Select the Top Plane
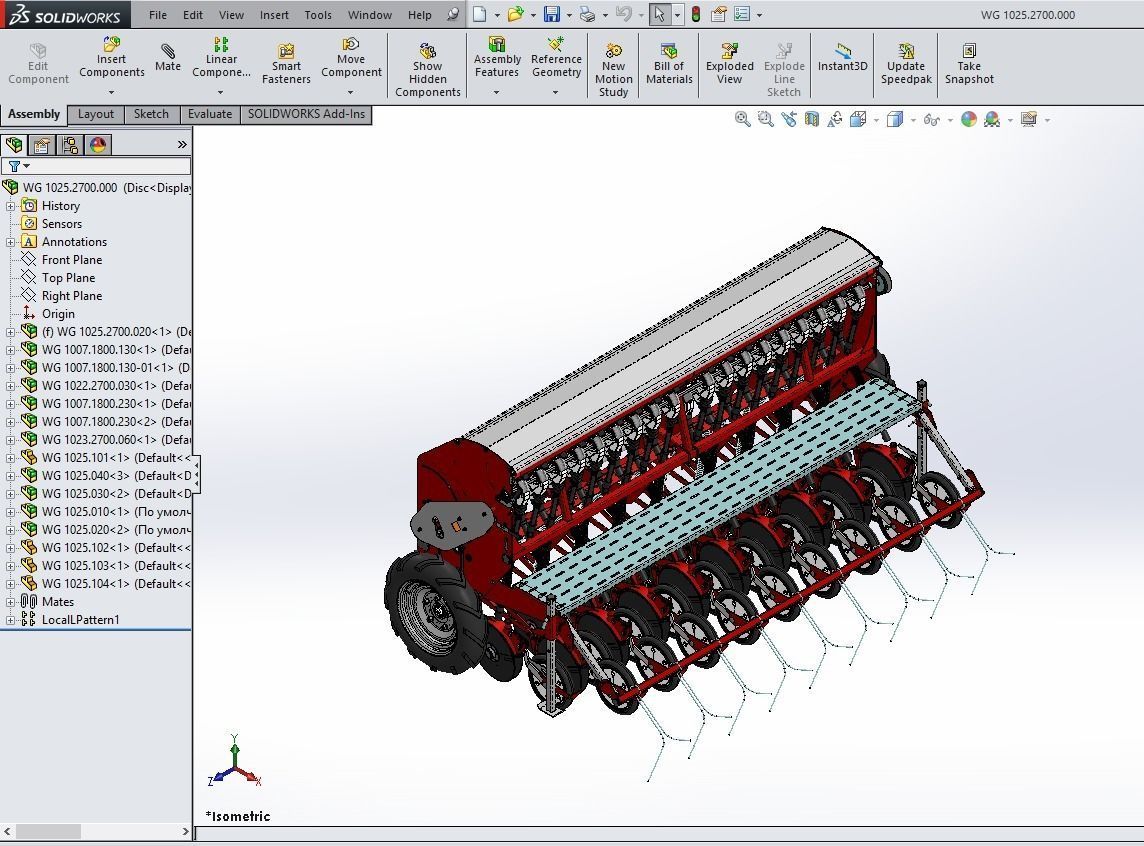 [x=69, y=278]
